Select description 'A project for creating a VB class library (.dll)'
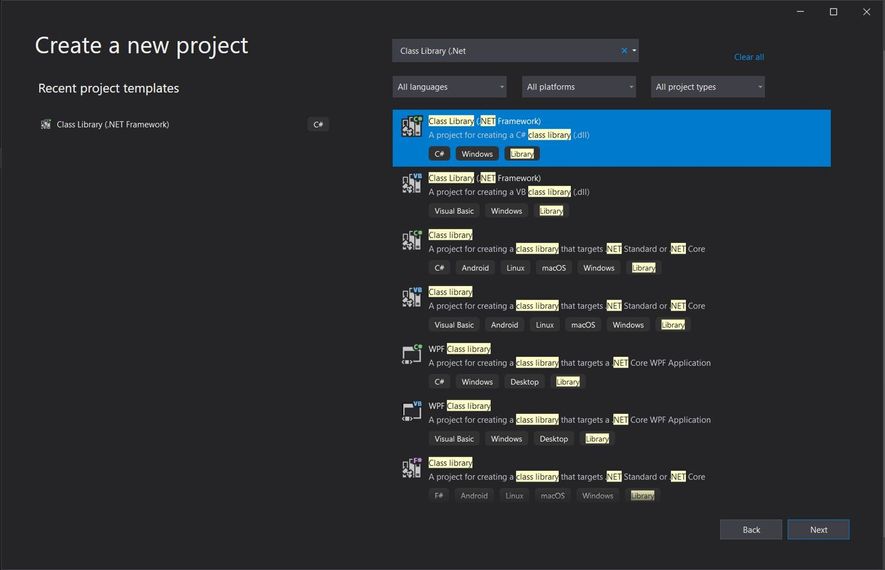The width and height of the screenshot is (885, 570). click(x=509, y=192)
